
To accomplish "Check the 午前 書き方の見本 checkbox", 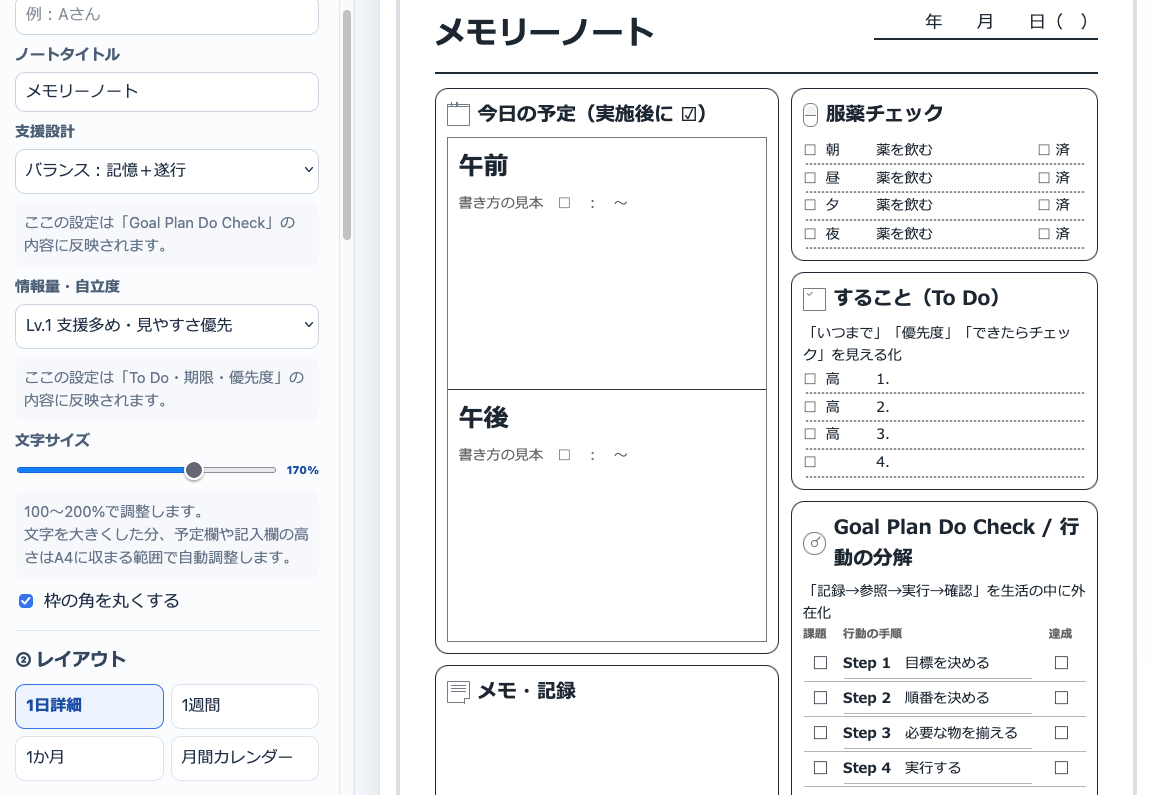I will [564, 203].
